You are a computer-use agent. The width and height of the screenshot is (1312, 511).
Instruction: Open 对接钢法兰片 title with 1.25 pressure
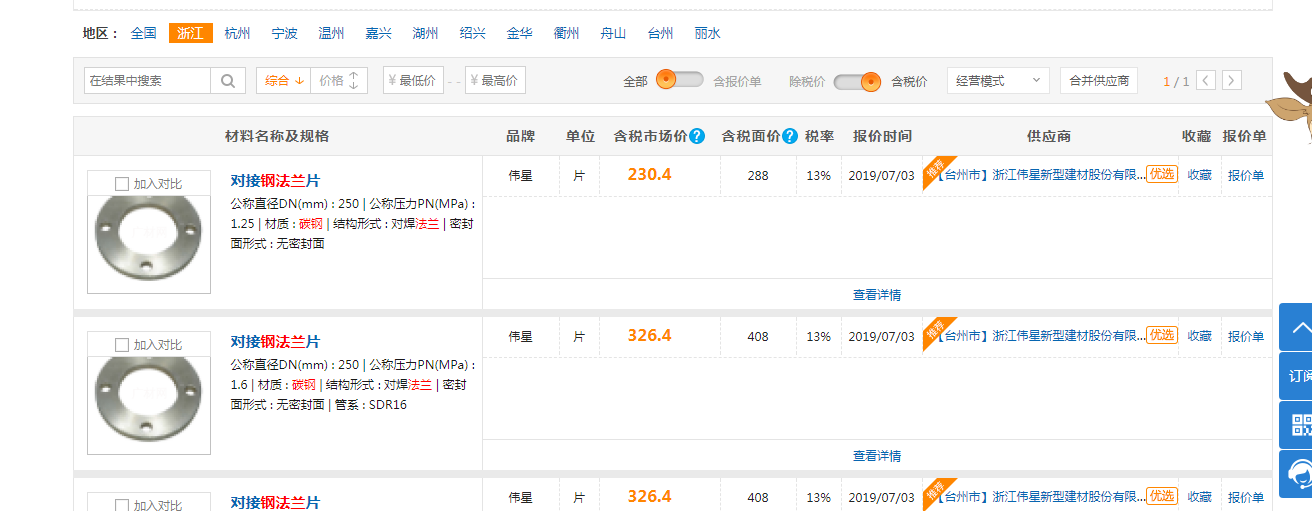[x=276, y=181]
